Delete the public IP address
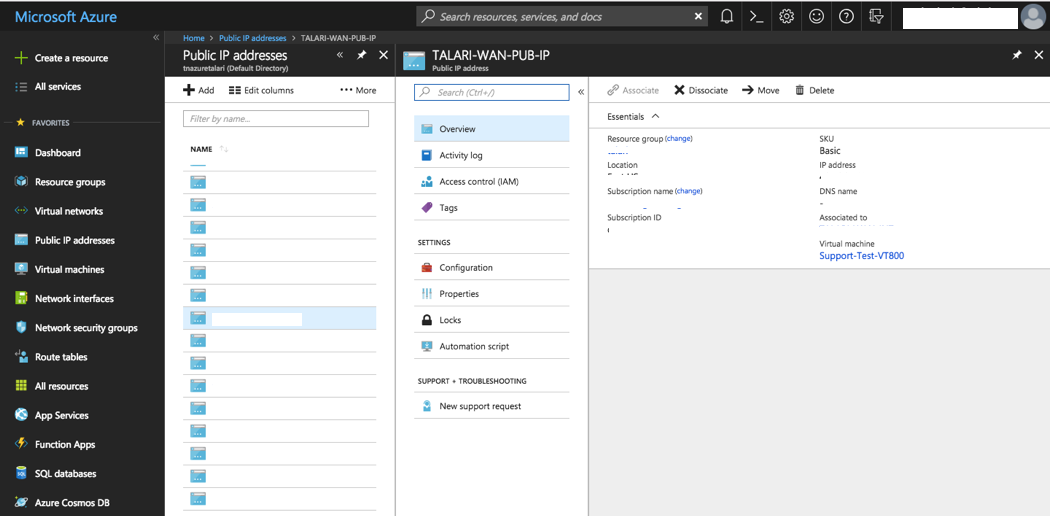1050x516 pixels. tap(814, 90)
